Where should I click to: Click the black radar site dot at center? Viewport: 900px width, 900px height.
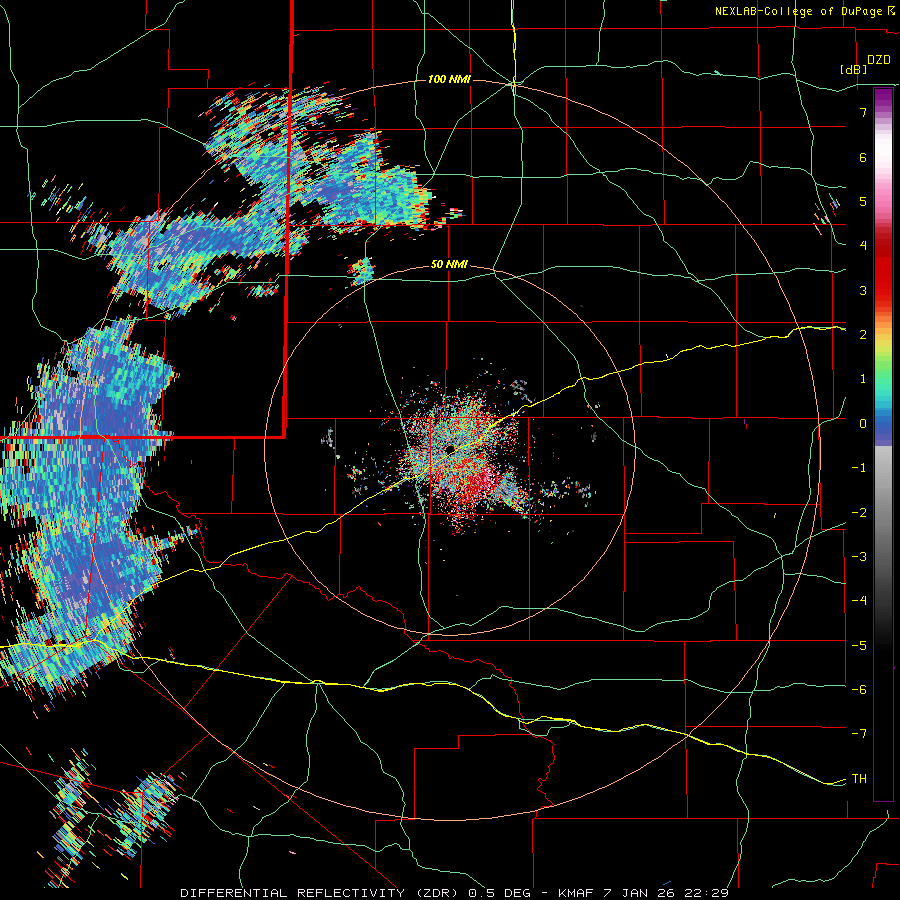click(450, 449)
